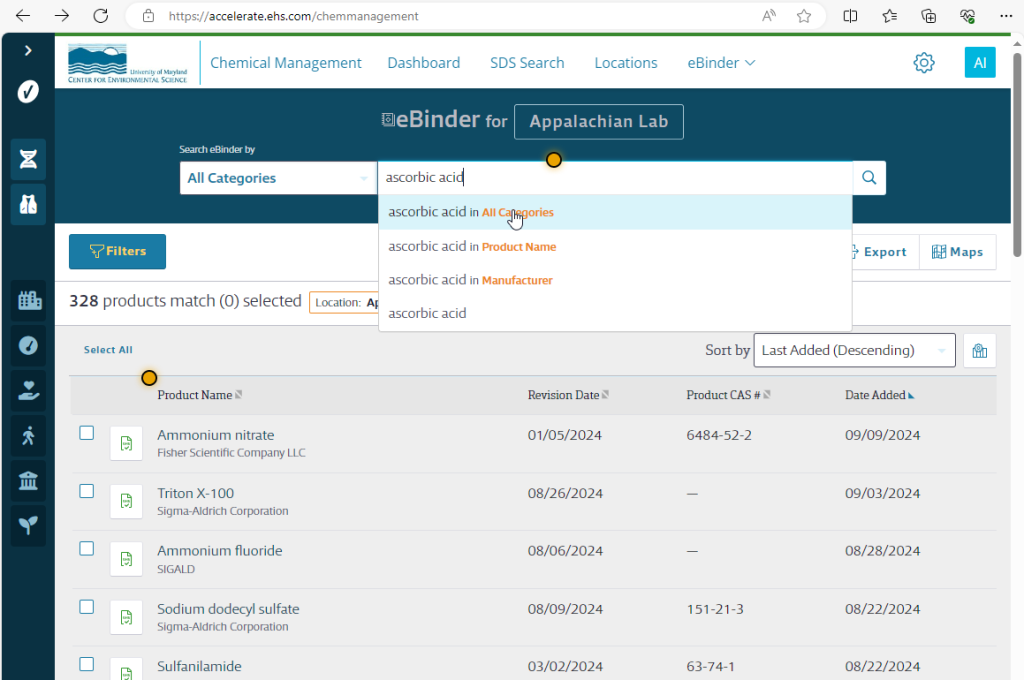This screenshot has width=1024, height=680.
Task: Open the Filters button
Action: pos(118,251)
